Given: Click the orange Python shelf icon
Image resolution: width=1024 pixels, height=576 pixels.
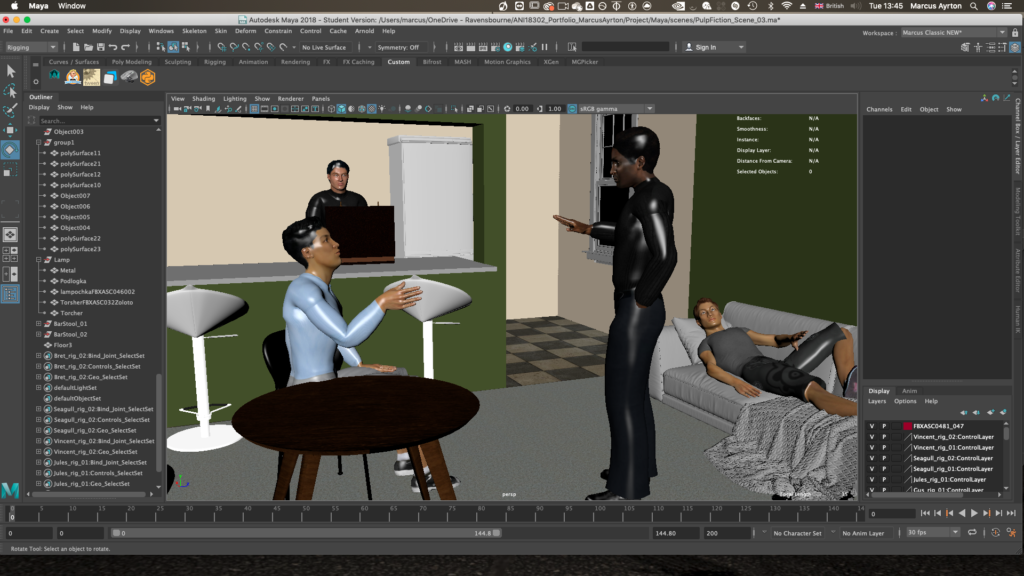Looking at the screenshot, I should (x=148, y=77).
